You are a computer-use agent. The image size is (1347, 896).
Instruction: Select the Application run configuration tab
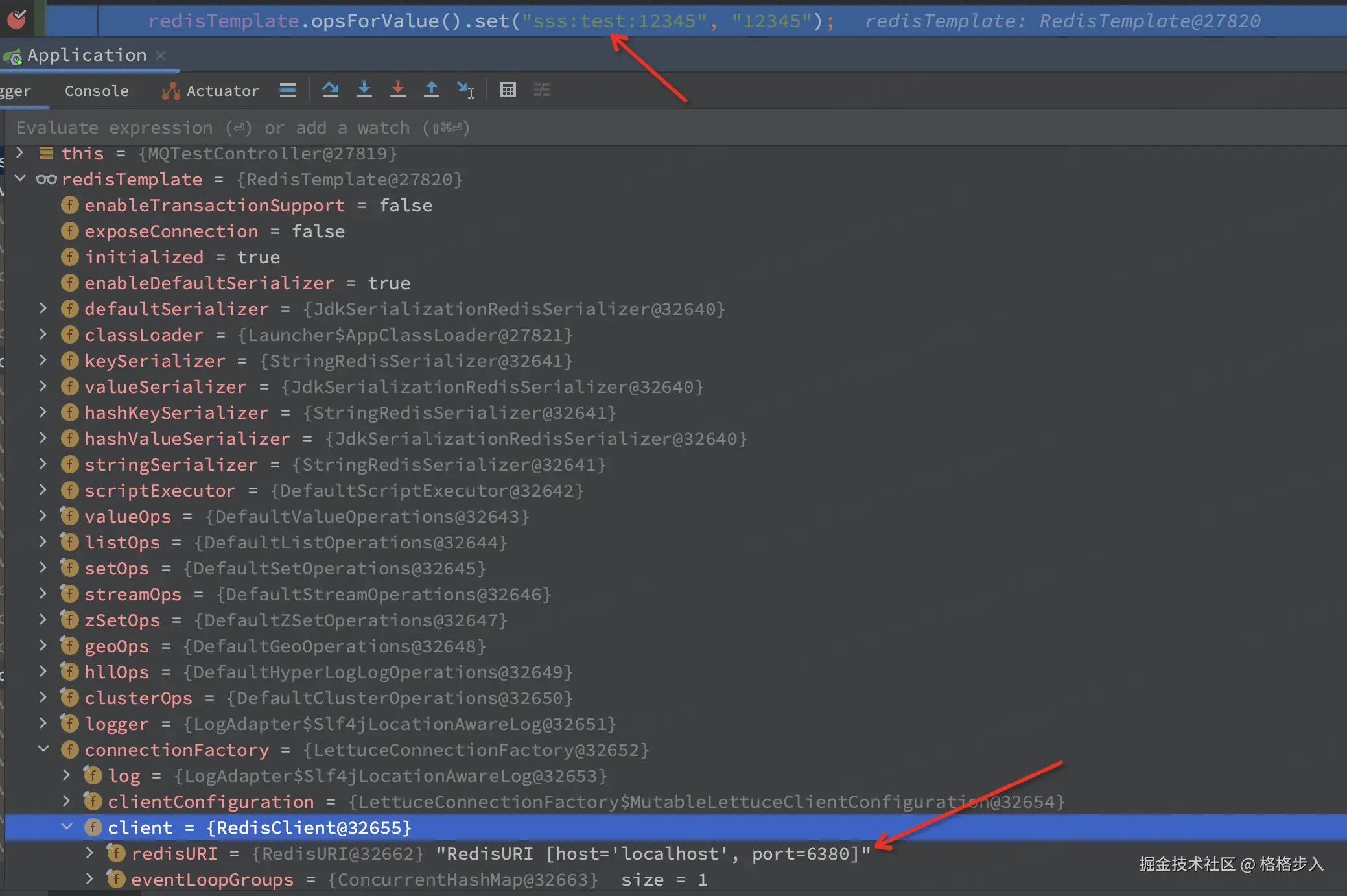pyautogui.click(x=86, y=56)
